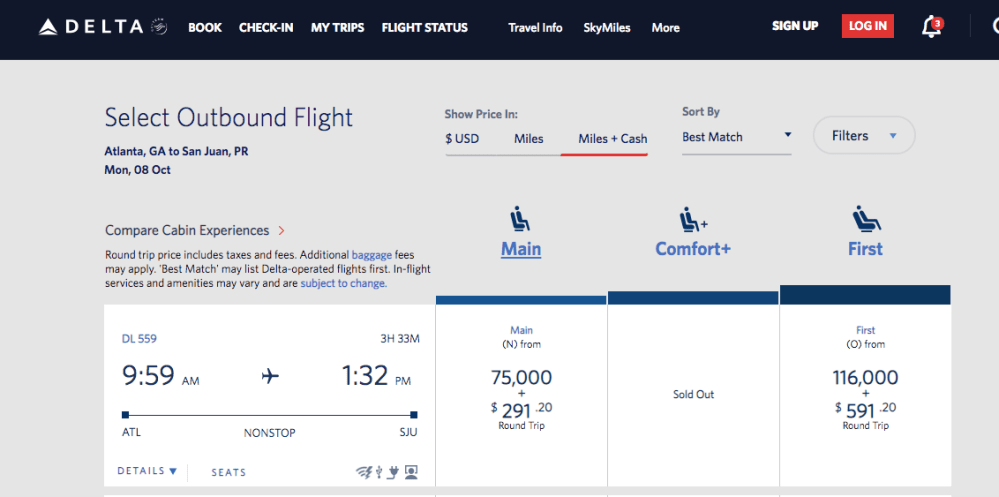Viewport: 999px width, 497px height.
Task: Select the Miles + Cash price option
Action: [612, 139]
